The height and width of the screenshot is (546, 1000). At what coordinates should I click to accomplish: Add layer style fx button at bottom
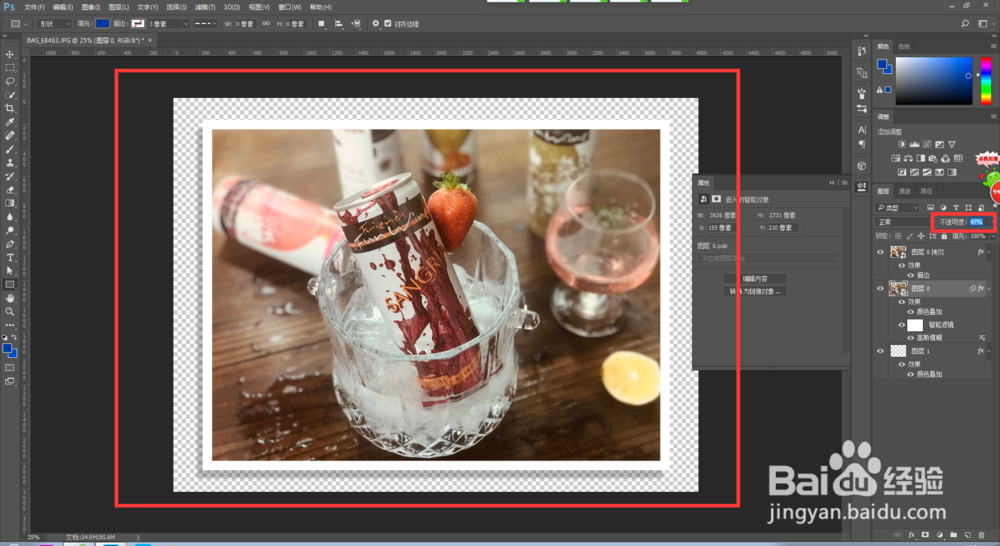[911, 535]
